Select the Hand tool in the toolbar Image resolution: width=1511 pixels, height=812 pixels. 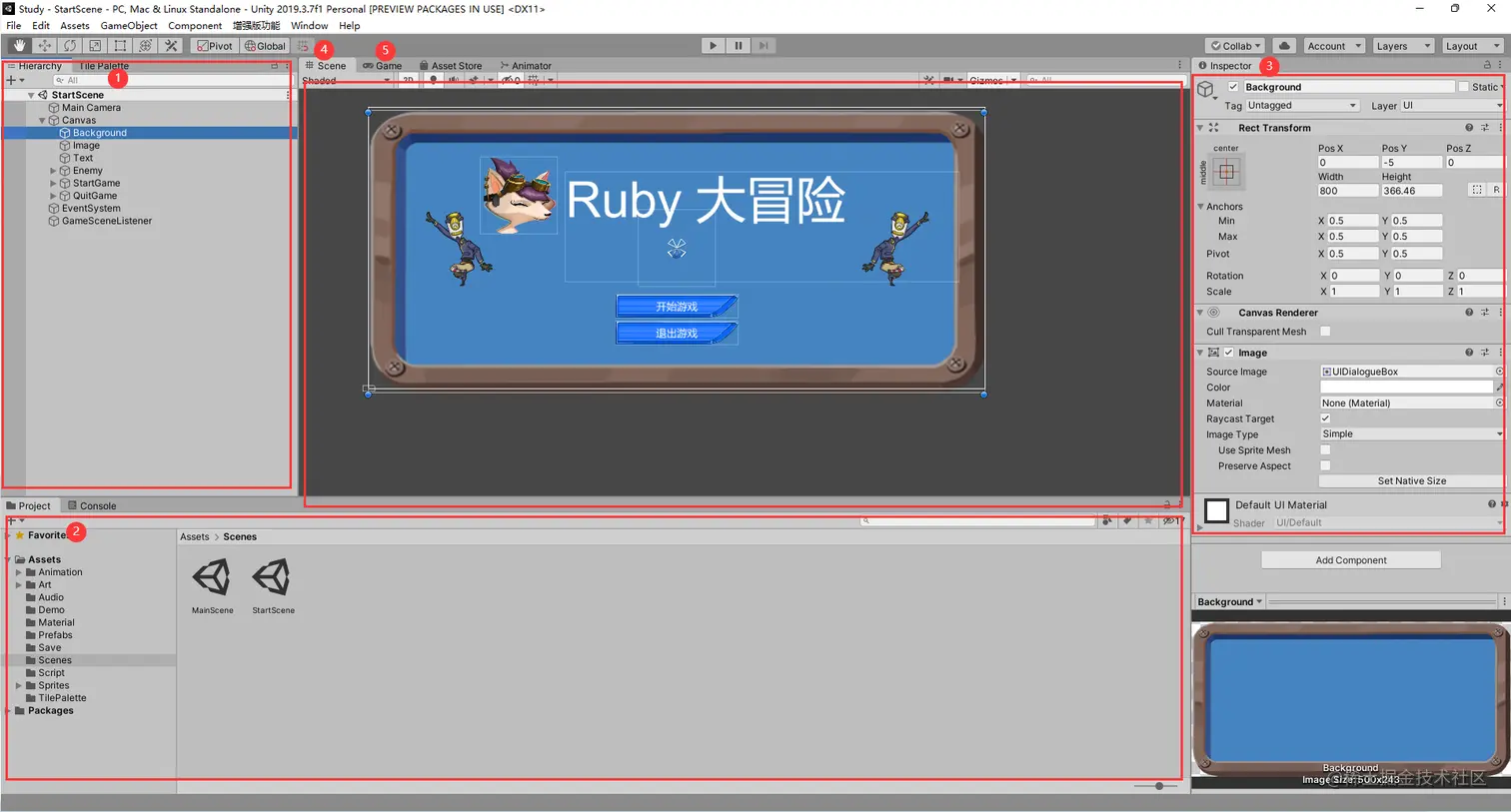click(x=19, y=46)
